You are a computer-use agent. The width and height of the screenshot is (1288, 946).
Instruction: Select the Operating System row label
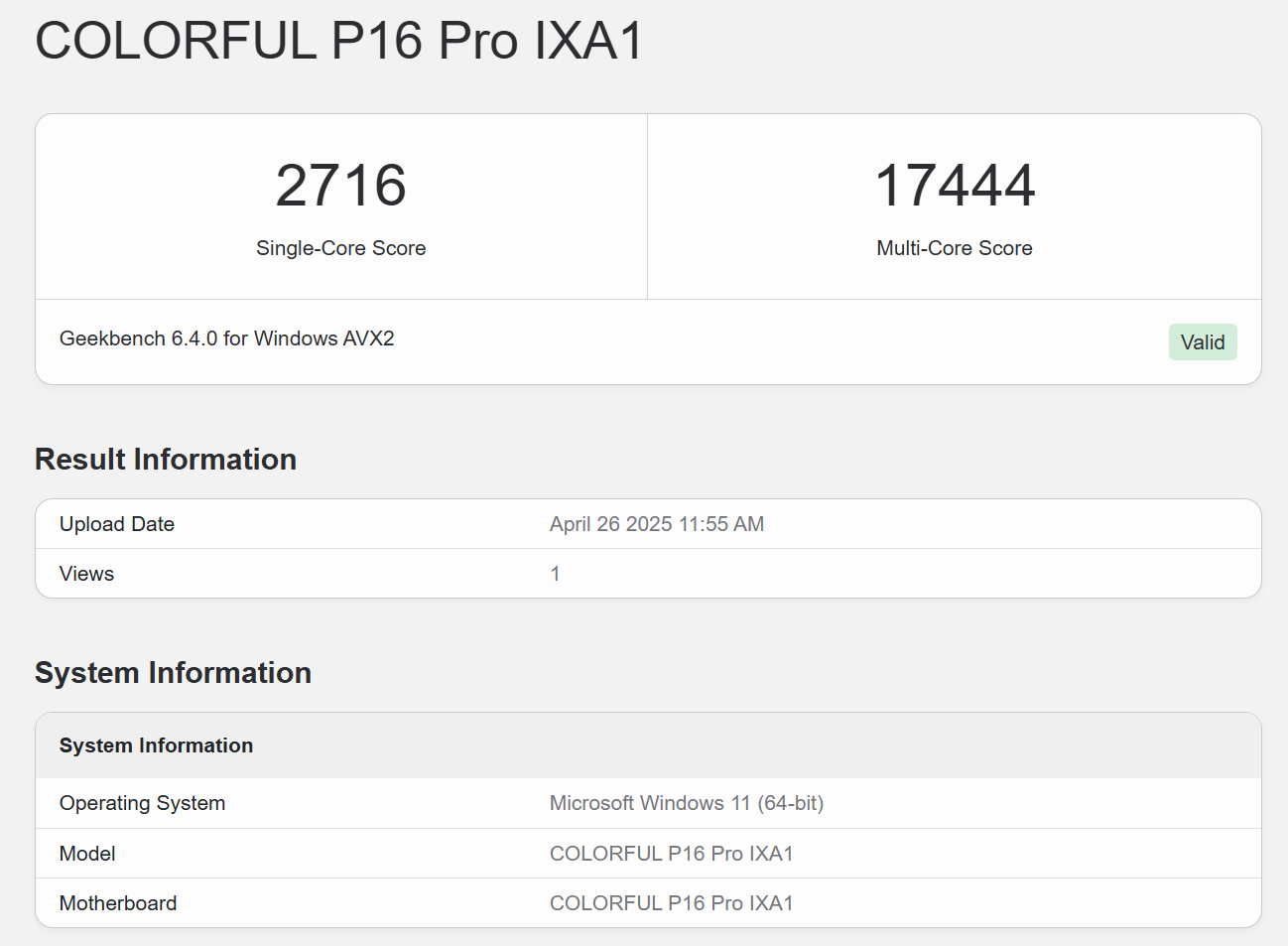(142, 803)
